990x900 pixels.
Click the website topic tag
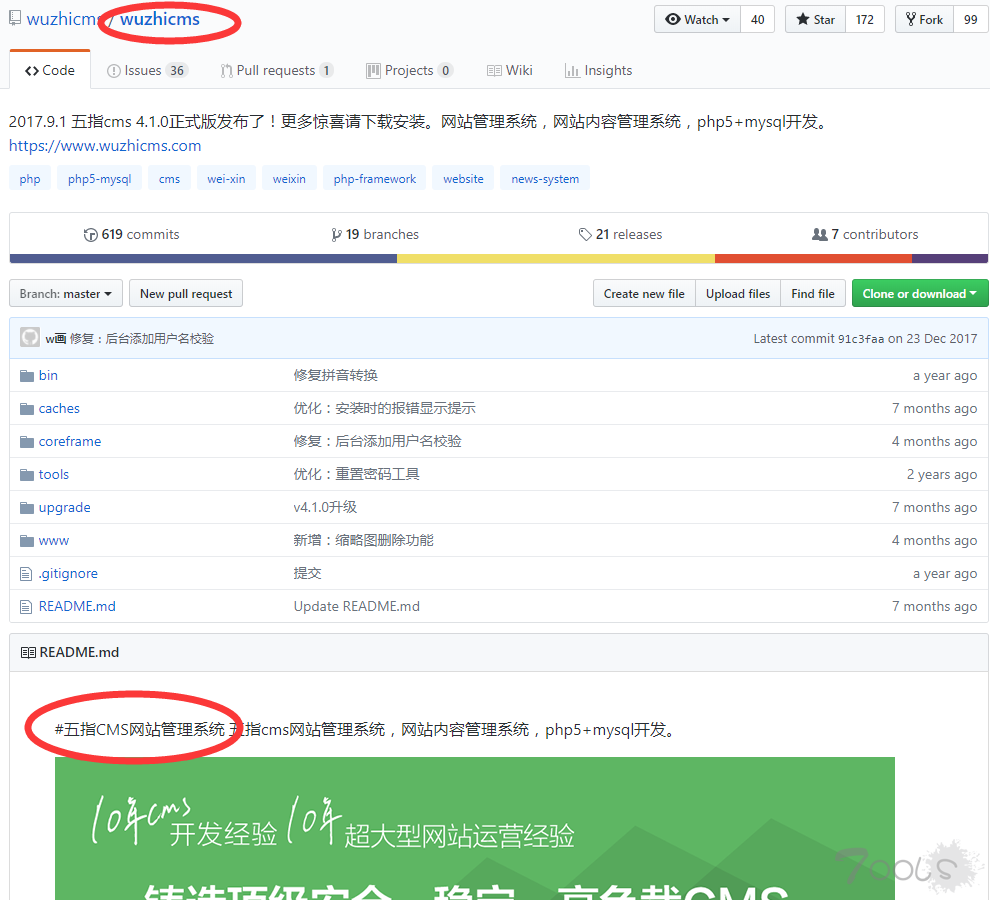coord(463,179)
